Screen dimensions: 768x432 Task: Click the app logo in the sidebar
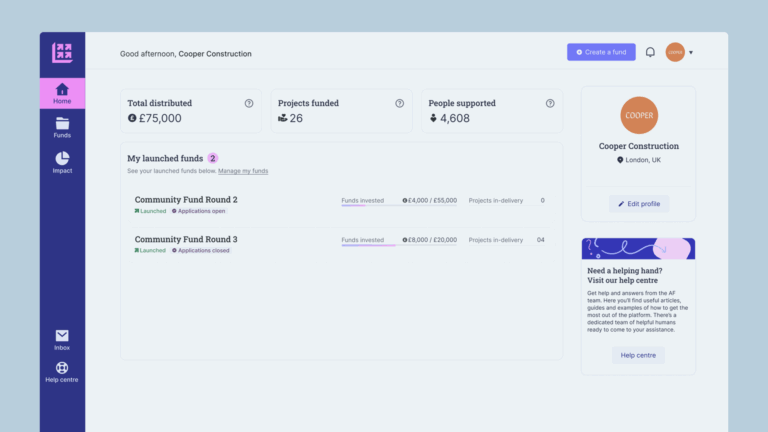pyautogui.click(x=62, y=53)
